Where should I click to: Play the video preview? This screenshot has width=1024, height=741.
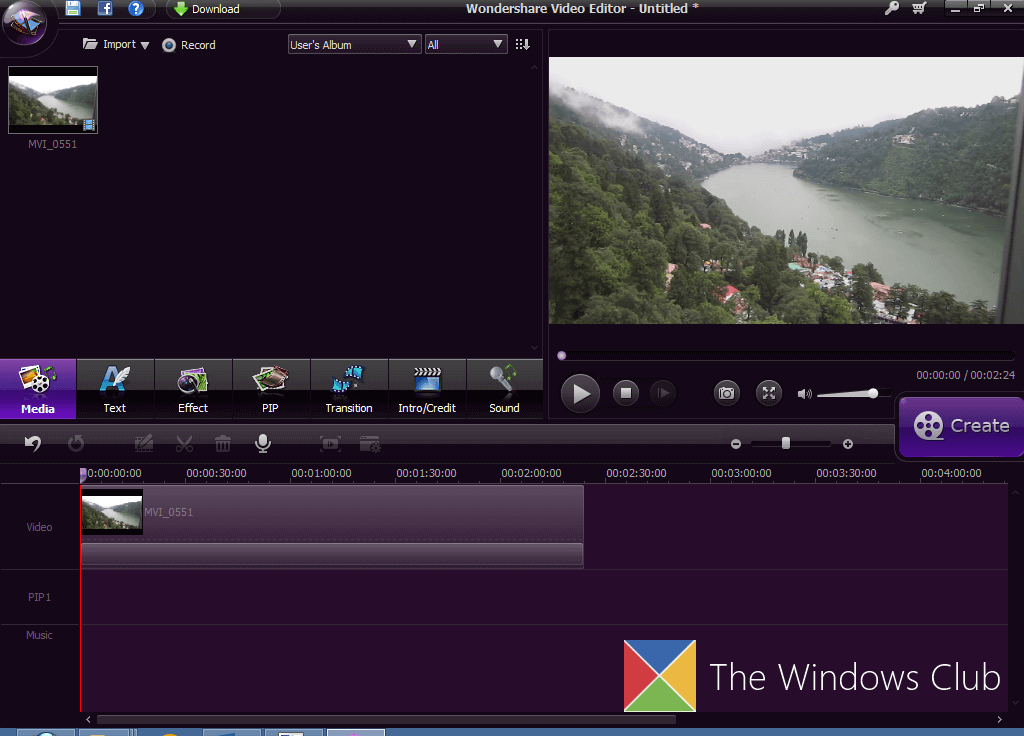(580, 393)
